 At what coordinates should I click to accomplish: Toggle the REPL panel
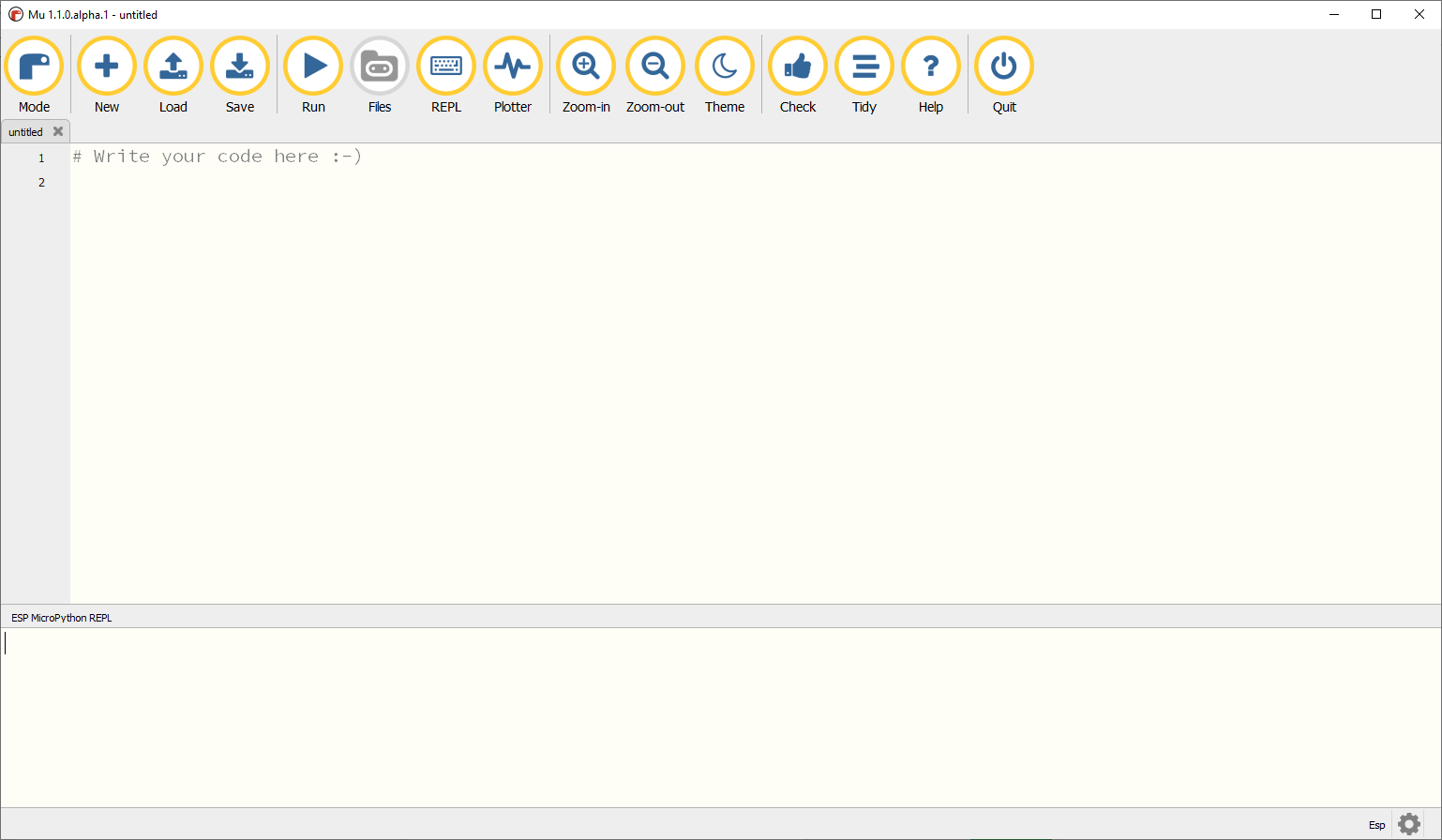445,66
